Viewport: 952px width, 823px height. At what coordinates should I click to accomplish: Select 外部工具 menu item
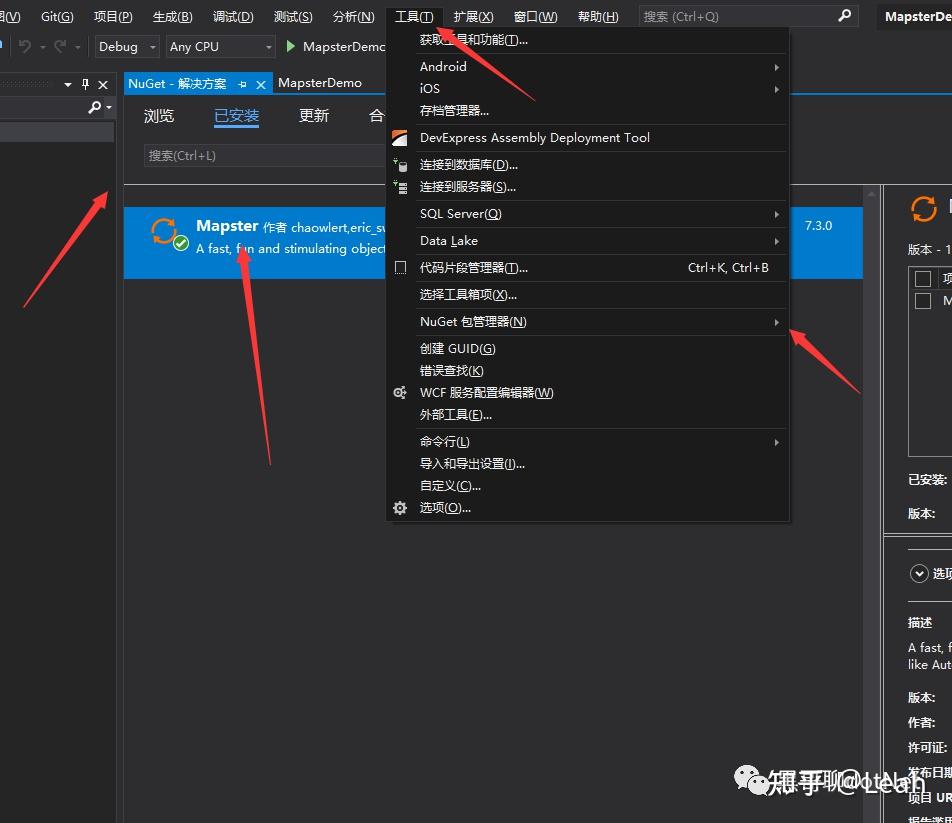click(456, 415)
